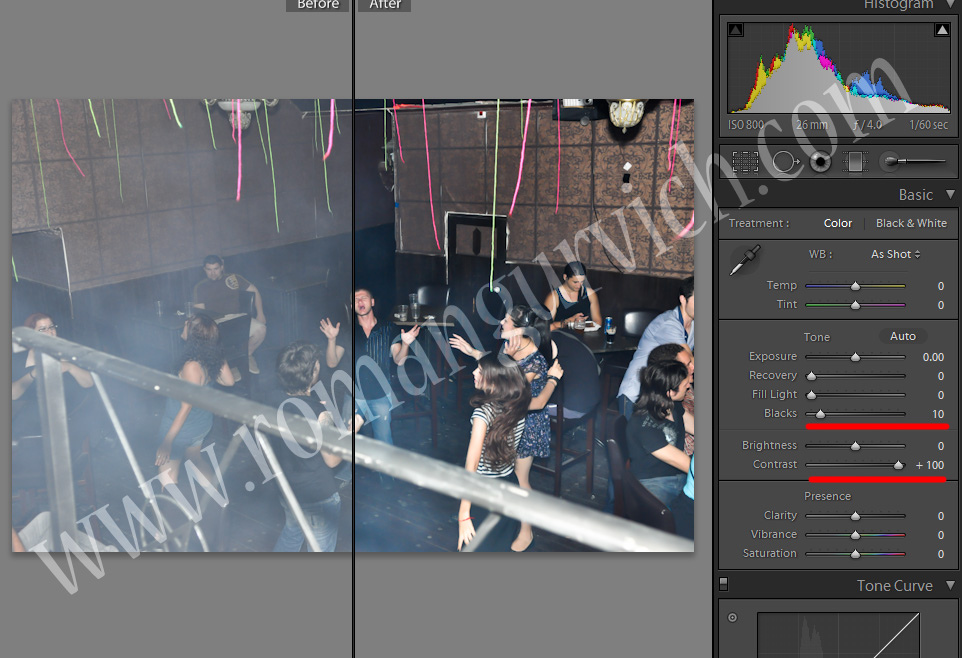The height and width of the screenshot is (658, 962).
Task: Toggle shadow clipping indicator in histogram
Action: coord(735,30)
